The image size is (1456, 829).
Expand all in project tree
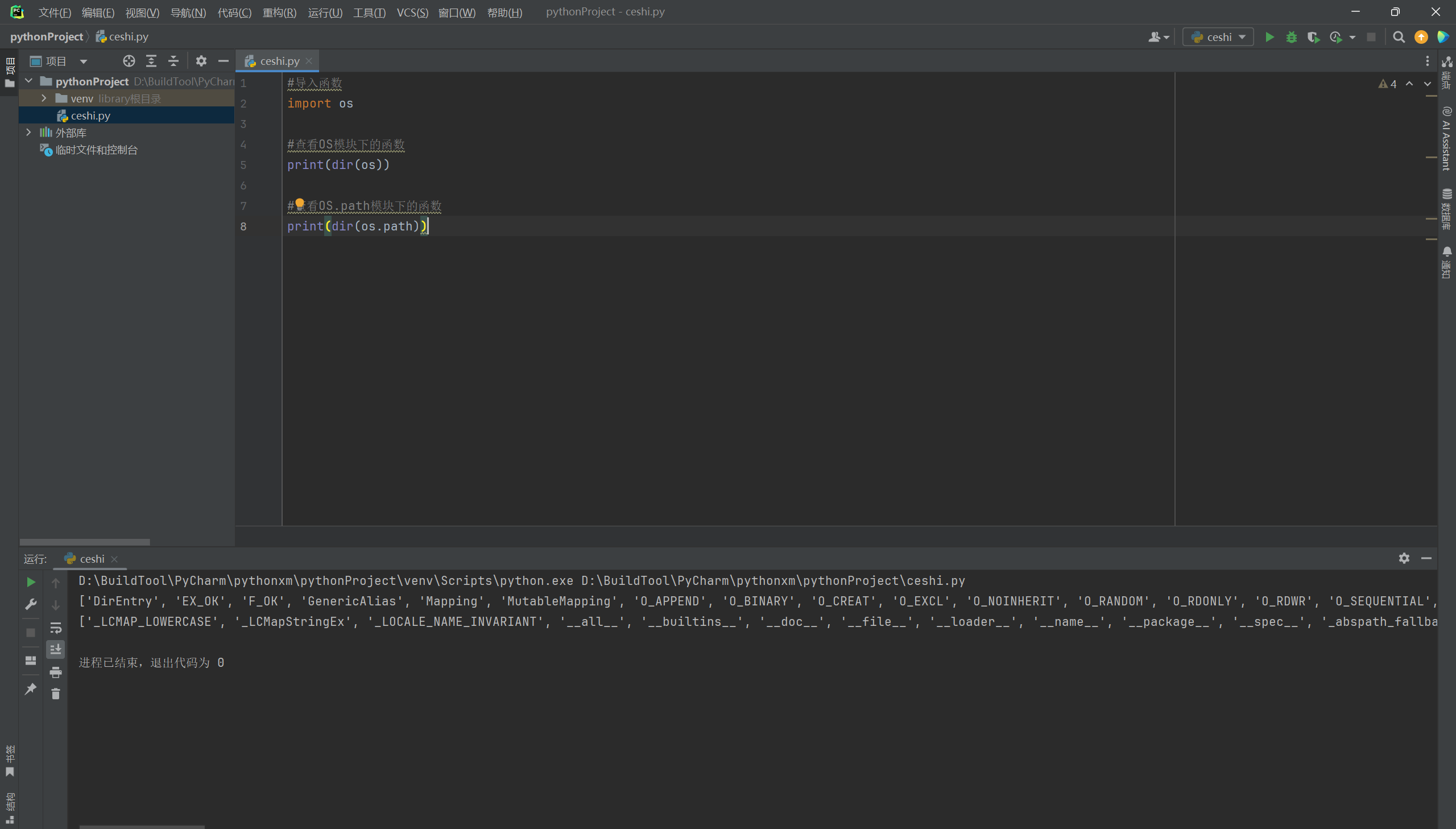coord(151,61)
